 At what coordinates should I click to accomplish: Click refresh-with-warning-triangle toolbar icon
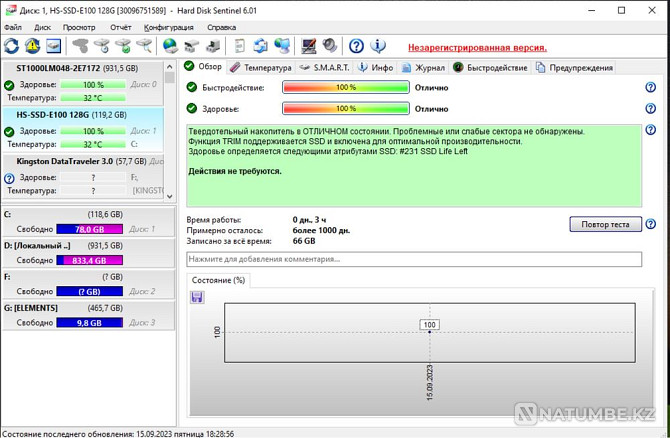click(x=32, y=46)
